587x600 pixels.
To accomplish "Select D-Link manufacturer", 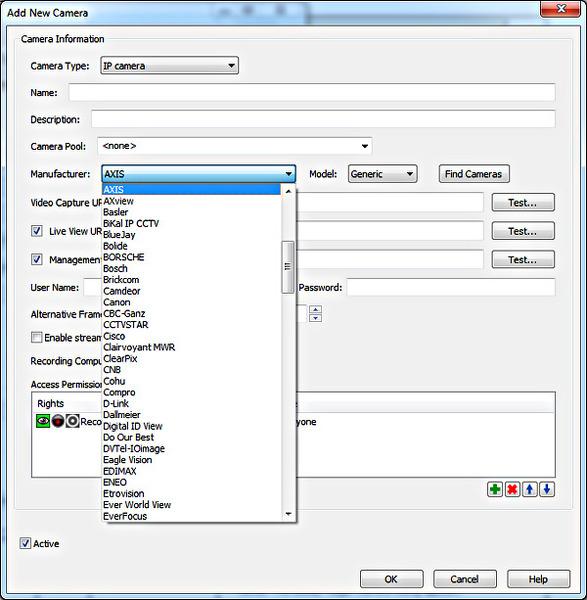I will point(191,403).
